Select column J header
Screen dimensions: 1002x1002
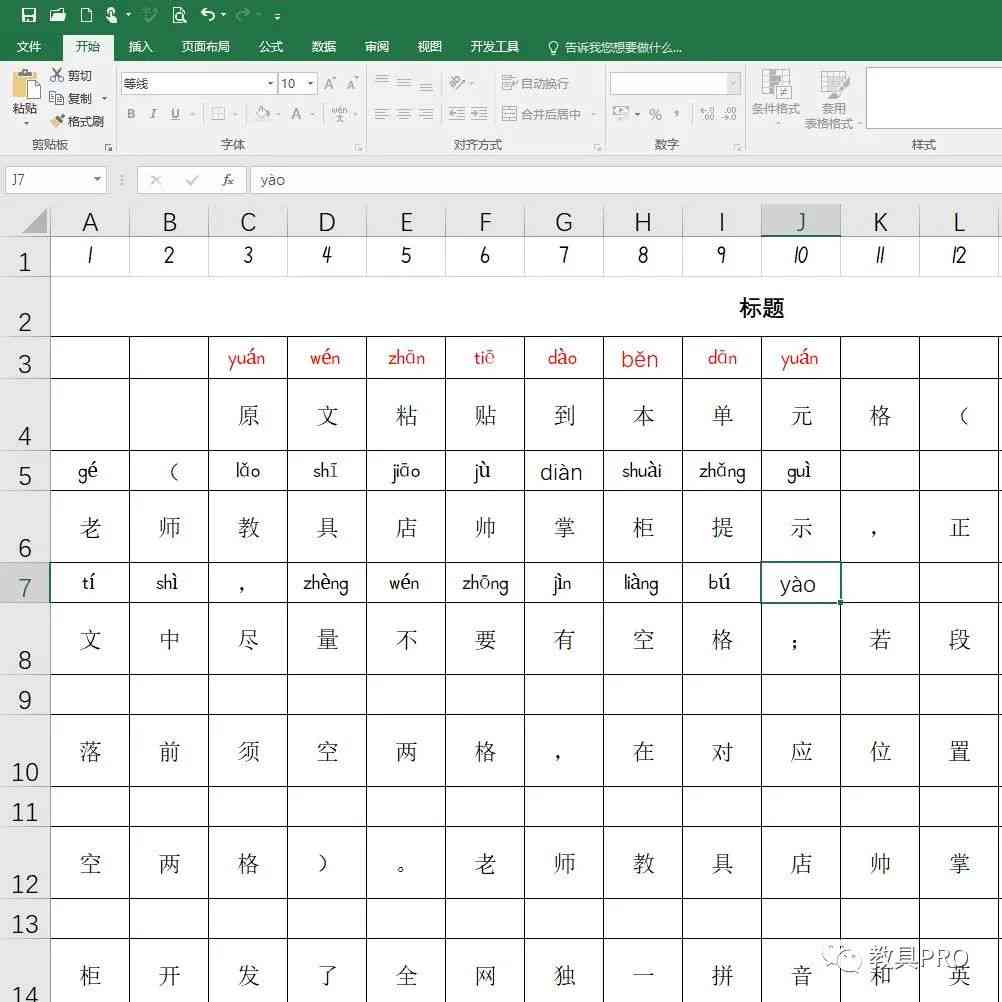[x=801, y=221]
